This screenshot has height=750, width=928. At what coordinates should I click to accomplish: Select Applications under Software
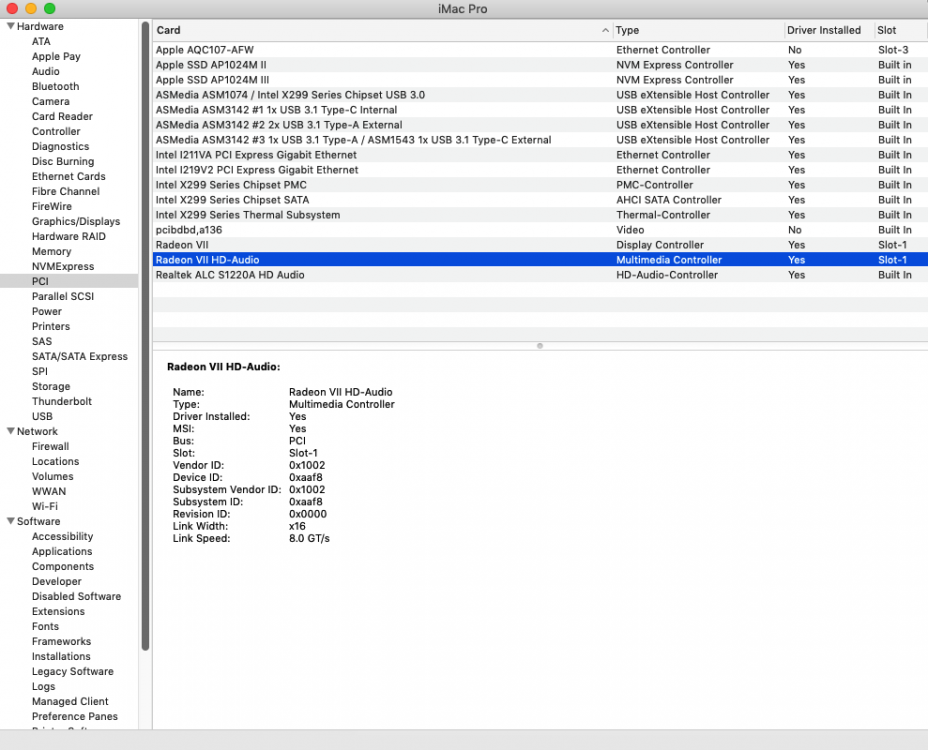pyautogui.click(x=62, y=551)
